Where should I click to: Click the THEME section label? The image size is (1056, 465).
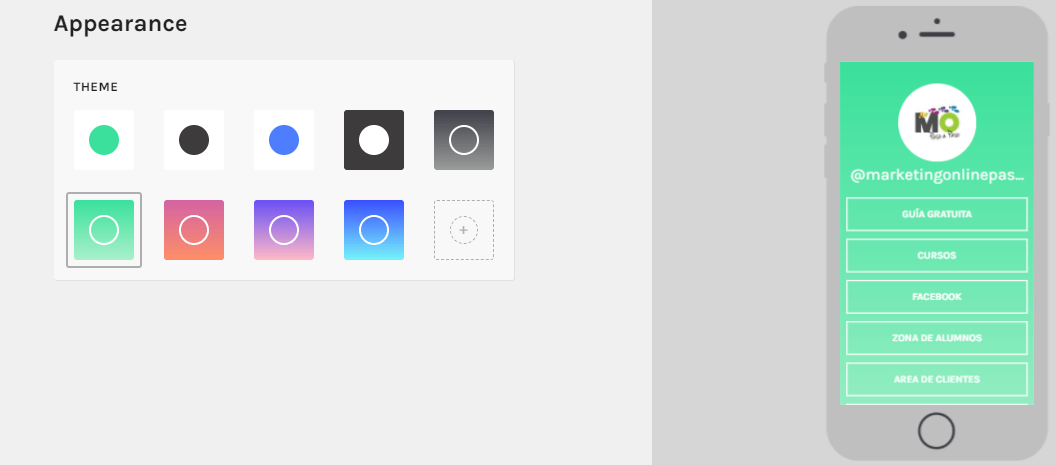pyautogui.click(x=96, y=87)
